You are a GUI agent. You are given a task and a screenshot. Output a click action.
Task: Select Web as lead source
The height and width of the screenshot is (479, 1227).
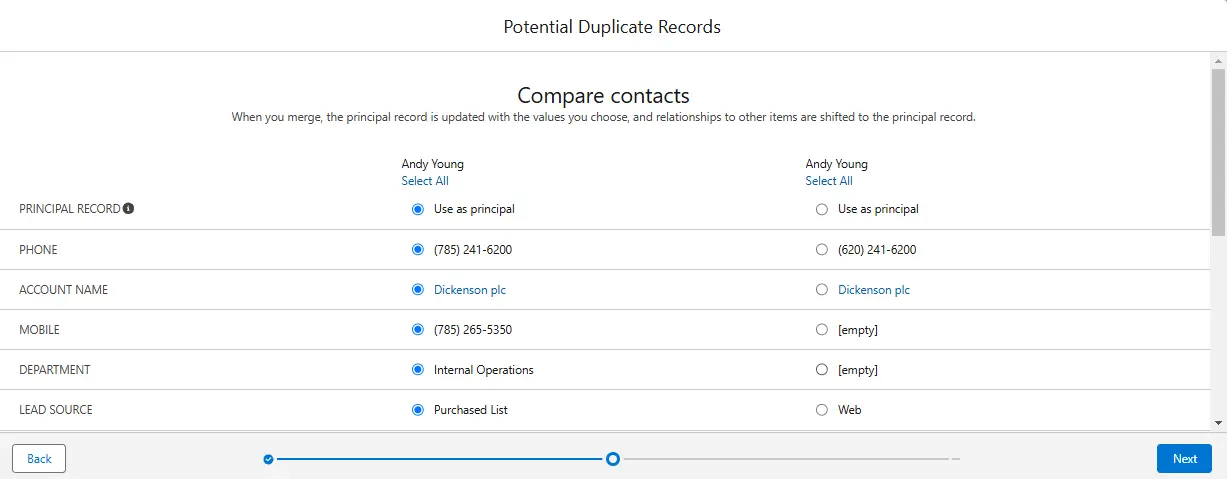pyautogui.click(x=822, y=410)
